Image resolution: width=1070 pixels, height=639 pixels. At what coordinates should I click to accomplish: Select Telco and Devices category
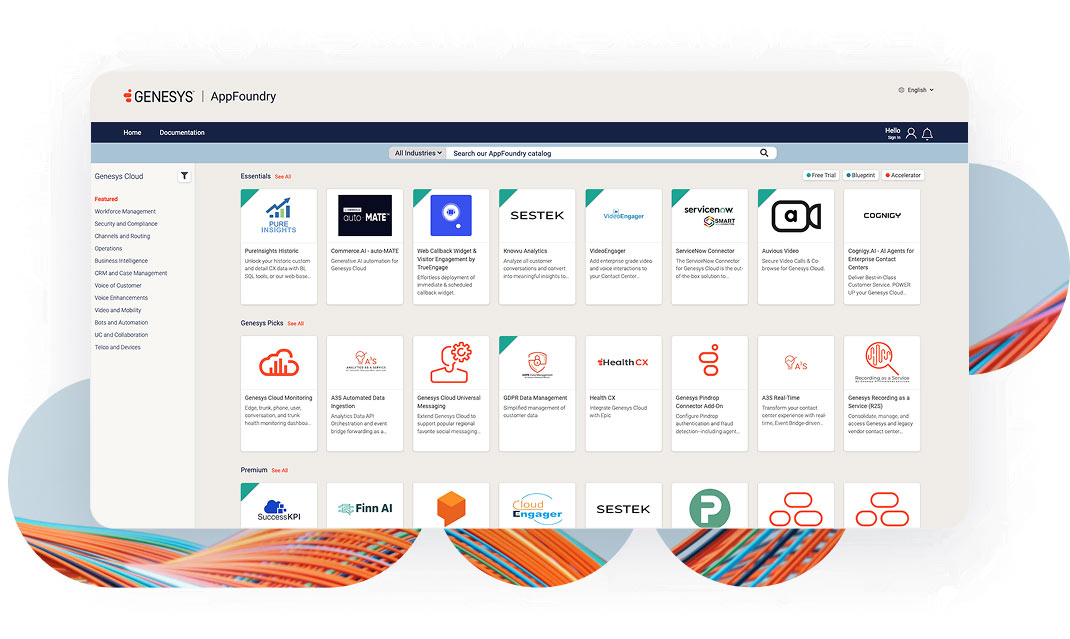click(117, 347)
